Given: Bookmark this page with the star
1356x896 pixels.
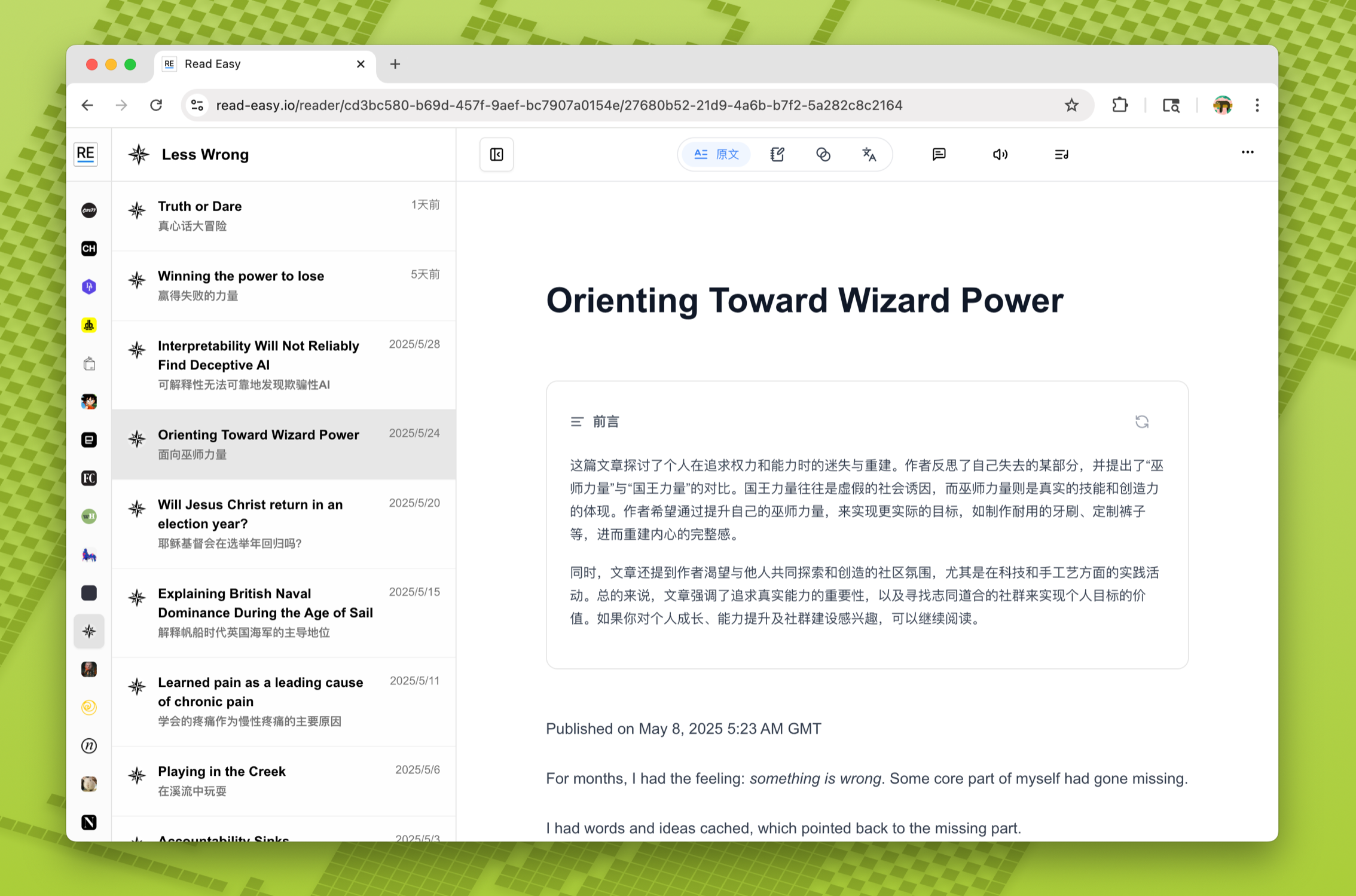Looking at the screenshot, I should (1071, 105).
